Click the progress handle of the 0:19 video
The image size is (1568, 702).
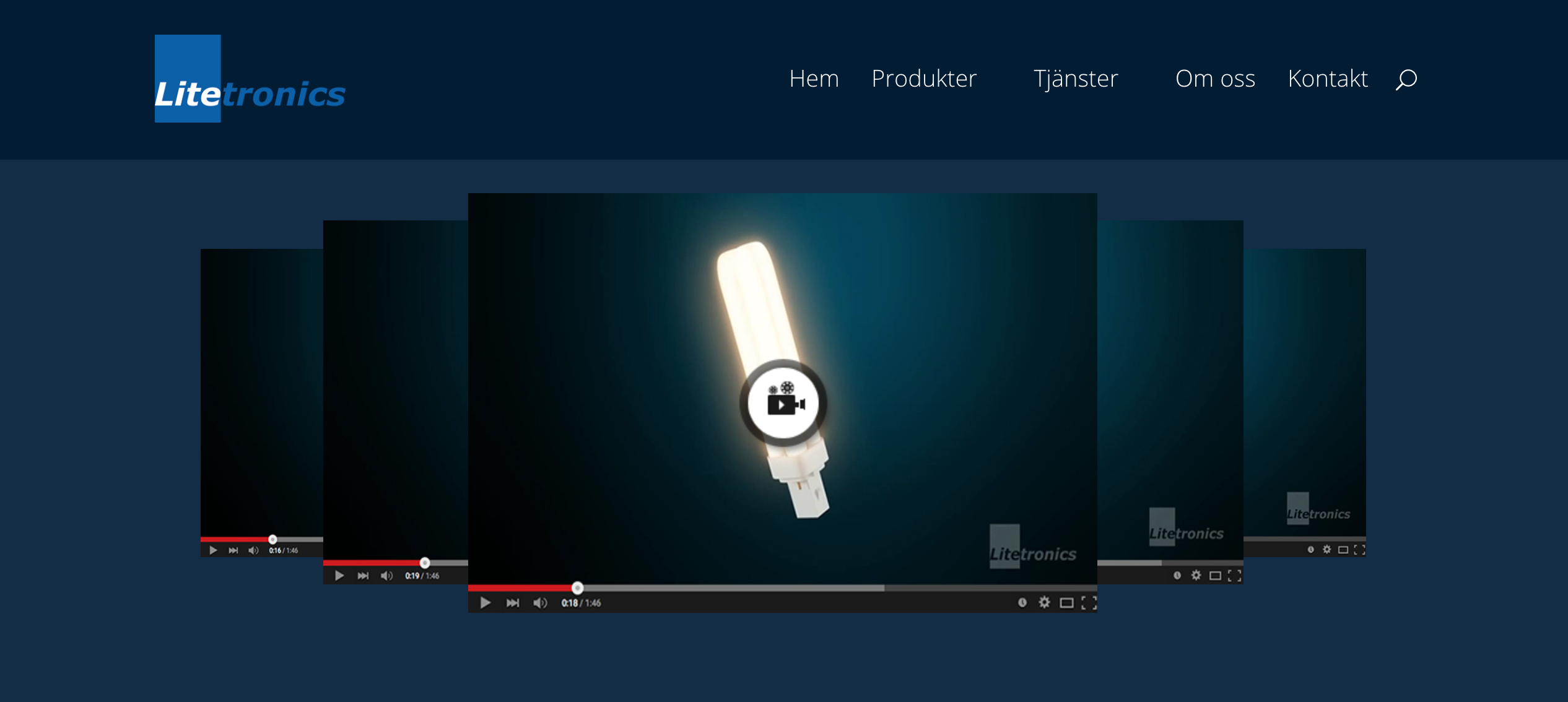coord(425,563)
